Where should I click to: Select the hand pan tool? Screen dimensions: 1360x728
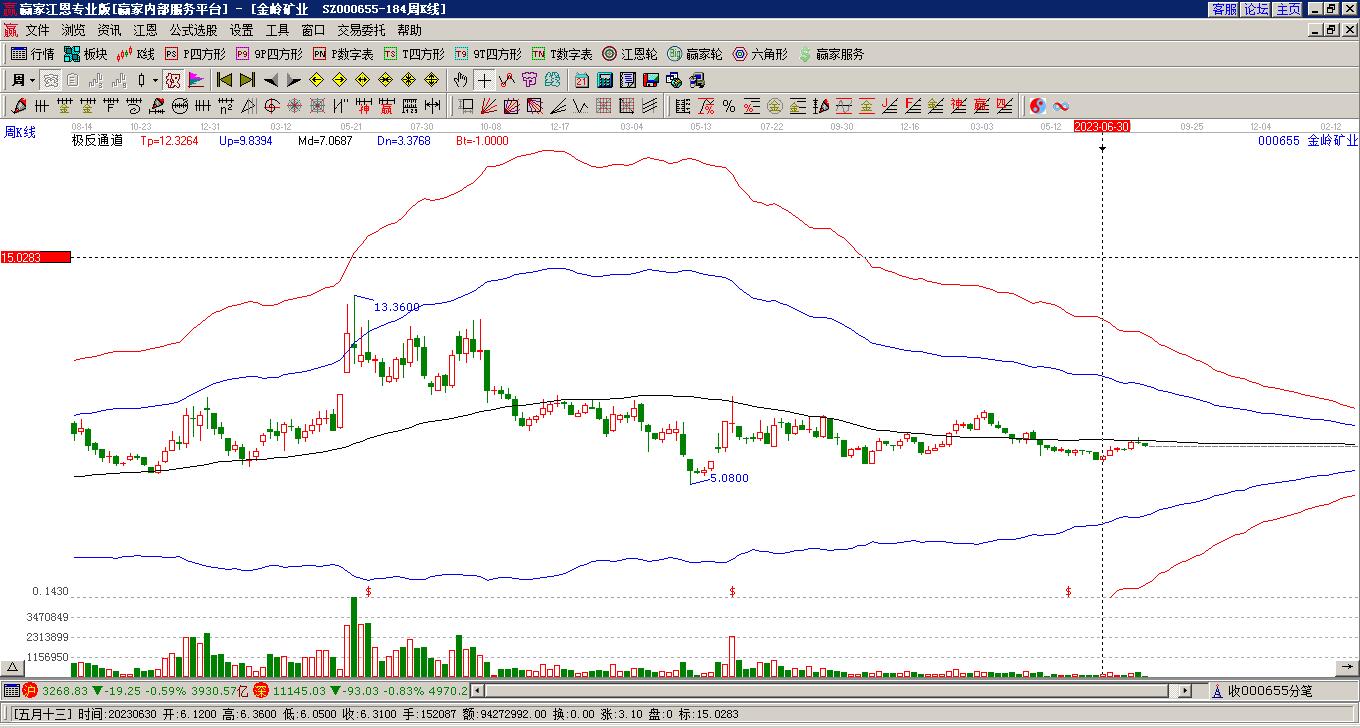click(x=461, y=80)
